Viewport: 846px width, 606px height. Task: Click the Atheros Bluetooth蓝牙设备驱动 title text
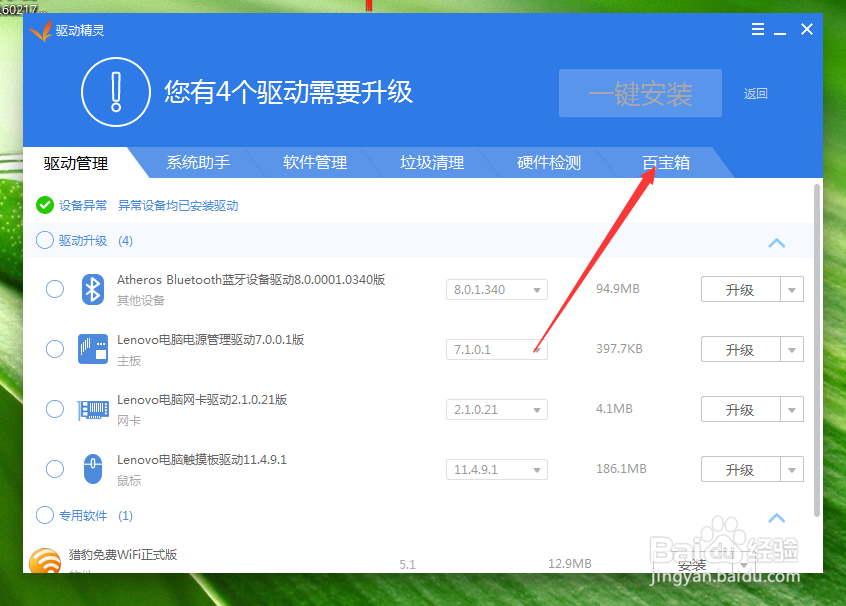pos(251,280)
